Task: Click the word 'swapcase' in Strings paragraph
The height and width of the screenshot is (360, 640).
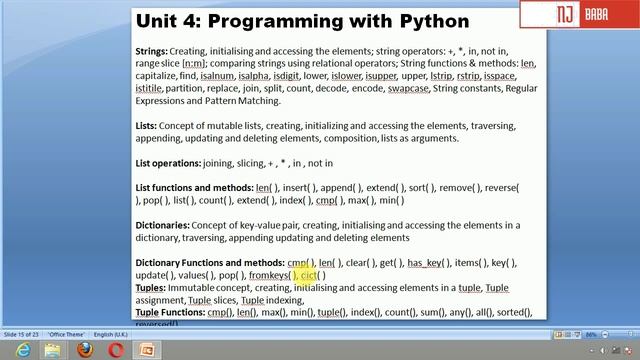Action: click(x=408, y=89)
